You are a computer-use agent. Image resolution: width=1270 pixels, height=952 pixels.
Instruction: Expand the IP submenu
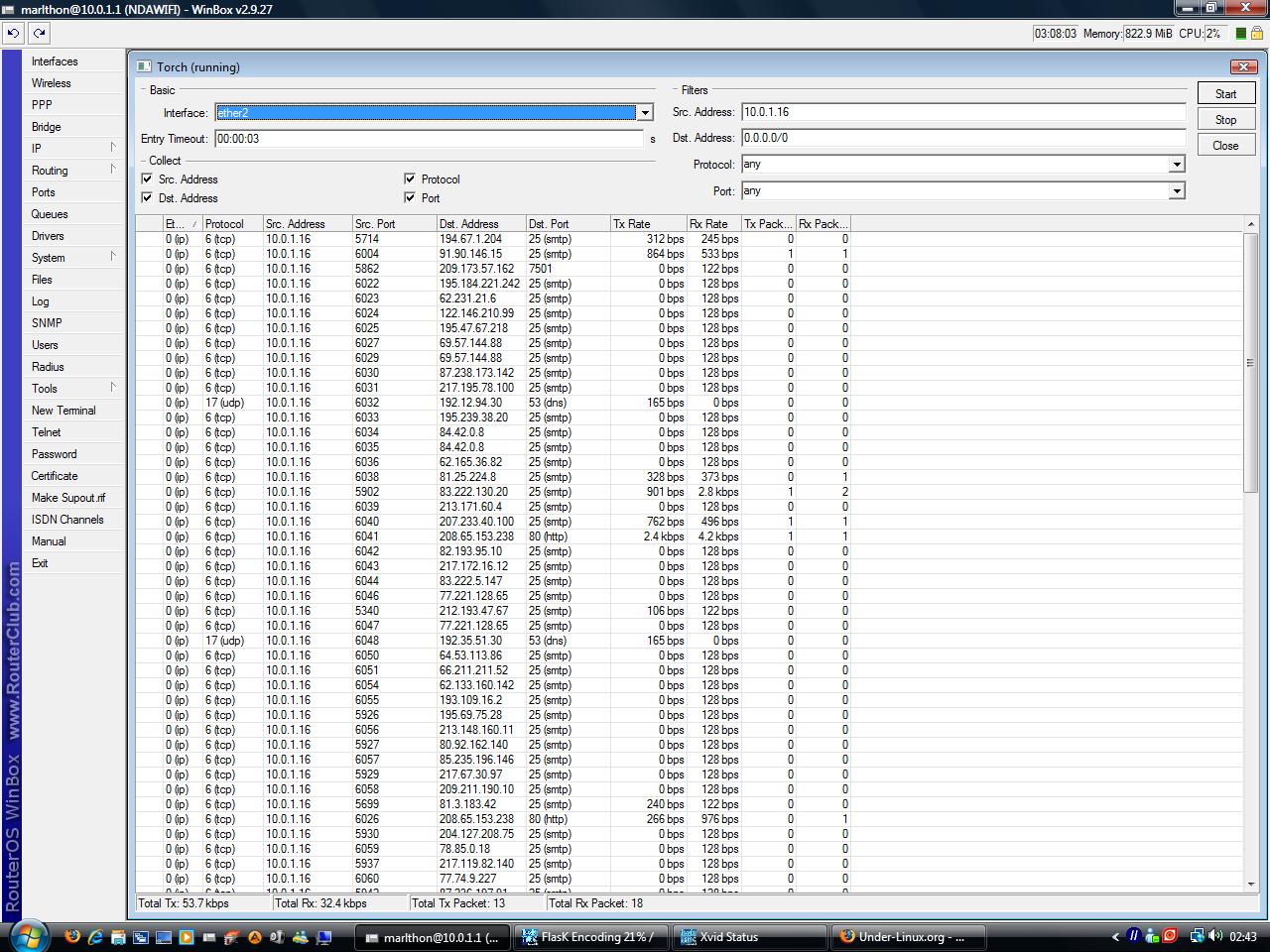tap(73, 148)
